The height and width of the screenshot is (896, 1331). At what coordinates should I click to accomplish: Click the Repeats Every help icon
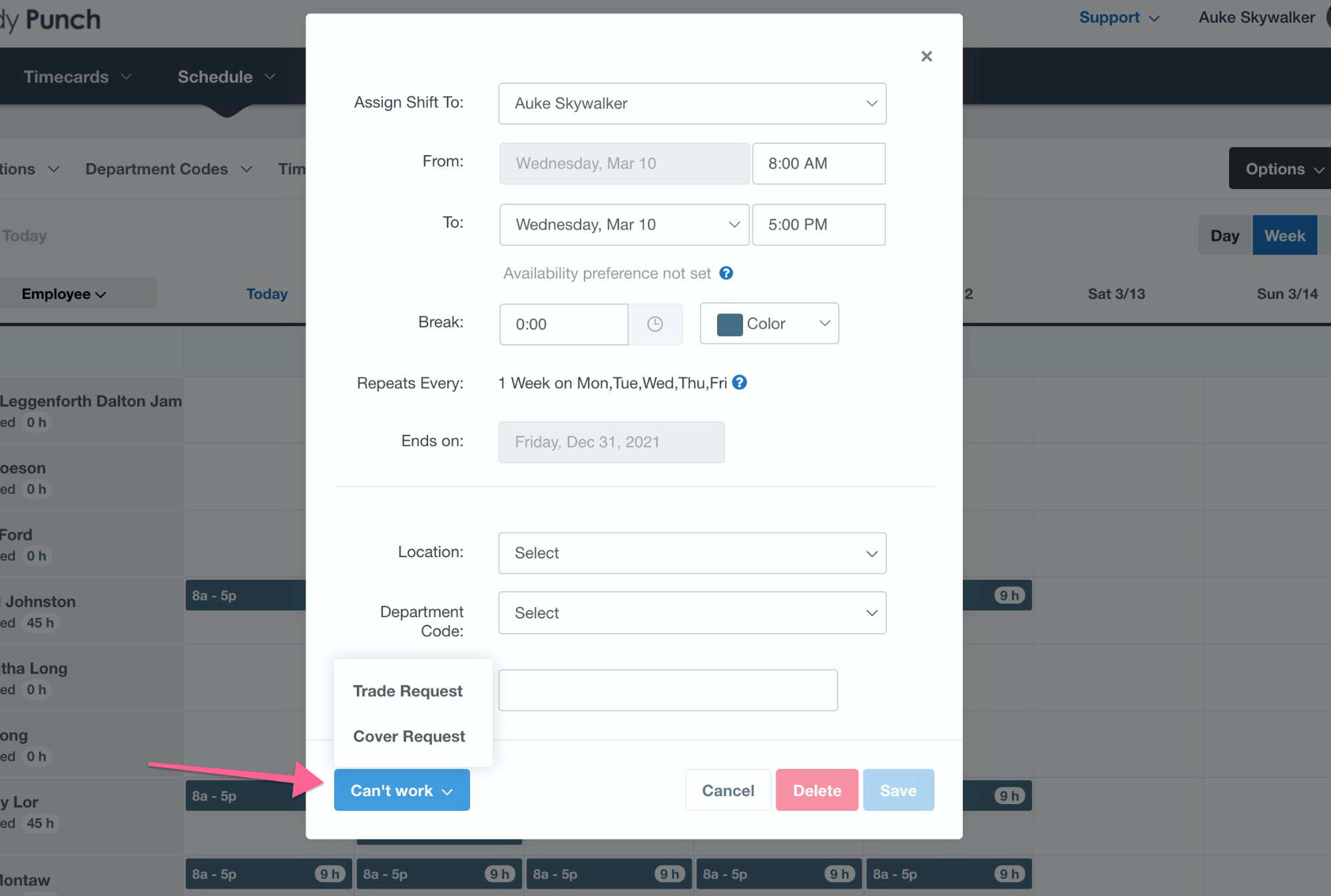(x=739, y=383)
